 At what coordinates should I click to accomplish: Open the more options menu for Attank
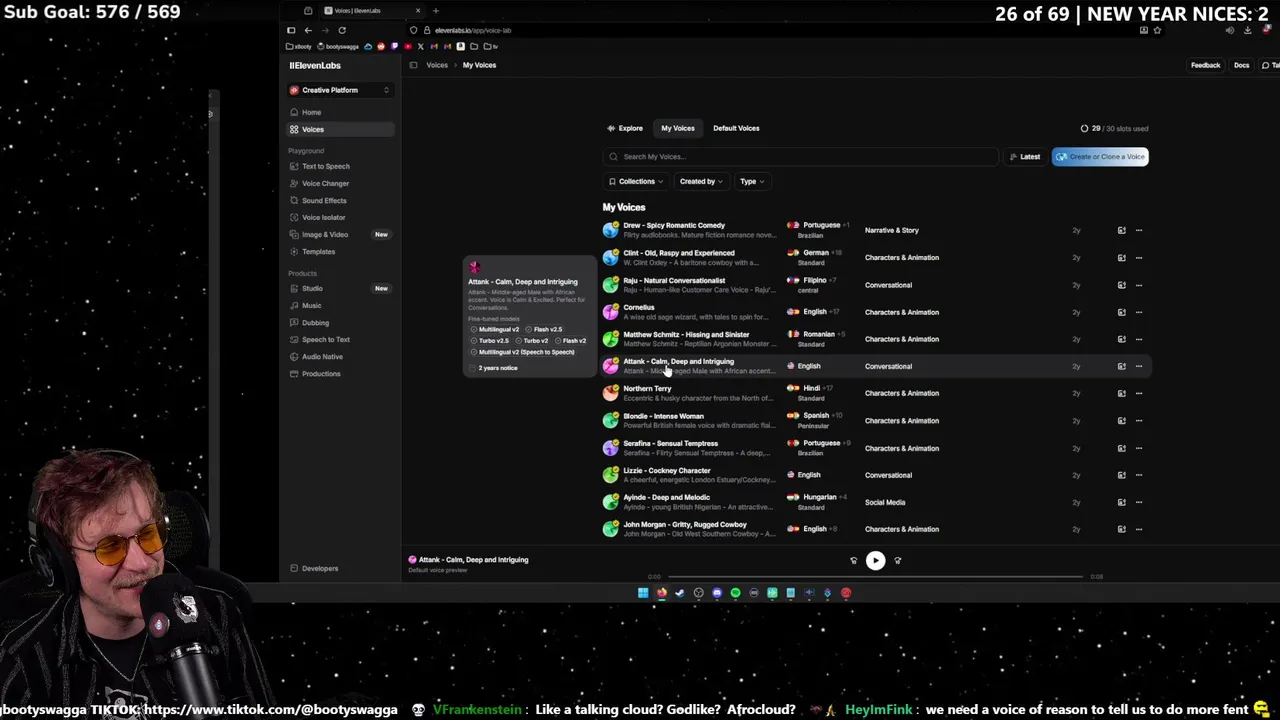(x=1138, y=366)
